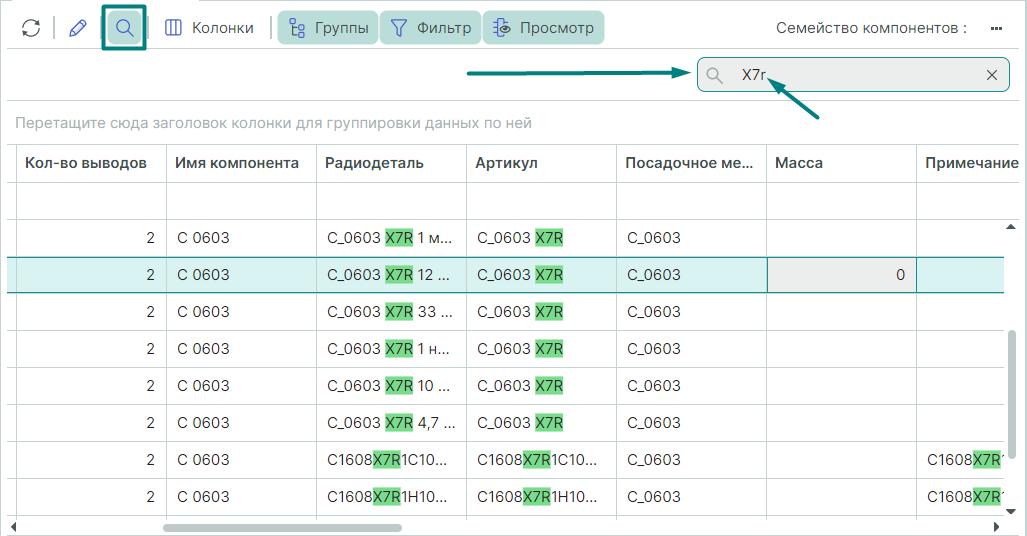Select the Масса cell containing 0
The width and height of the screenshot is (1027, 536).
tap(841, 275)
